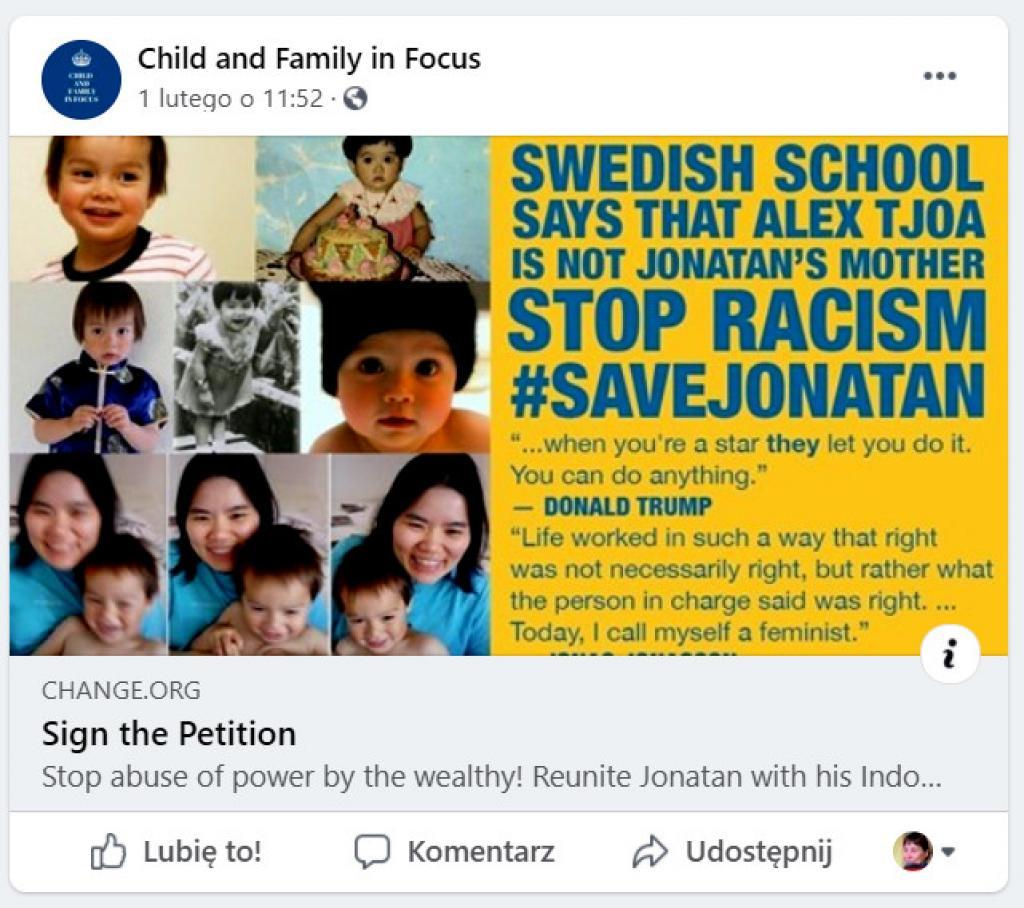
Task: Expand the comment-as profile dropdown arrow
Action: [949, 852]
